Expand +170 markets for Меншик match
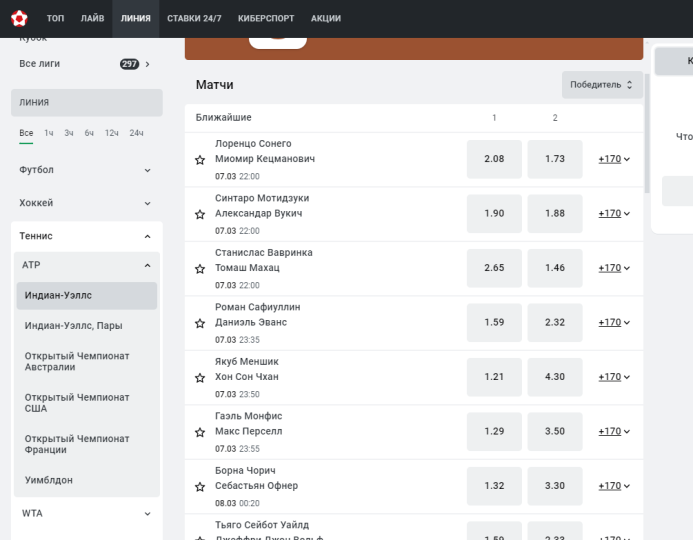Viewport: 693px width, 540px height. click(614, 377)
